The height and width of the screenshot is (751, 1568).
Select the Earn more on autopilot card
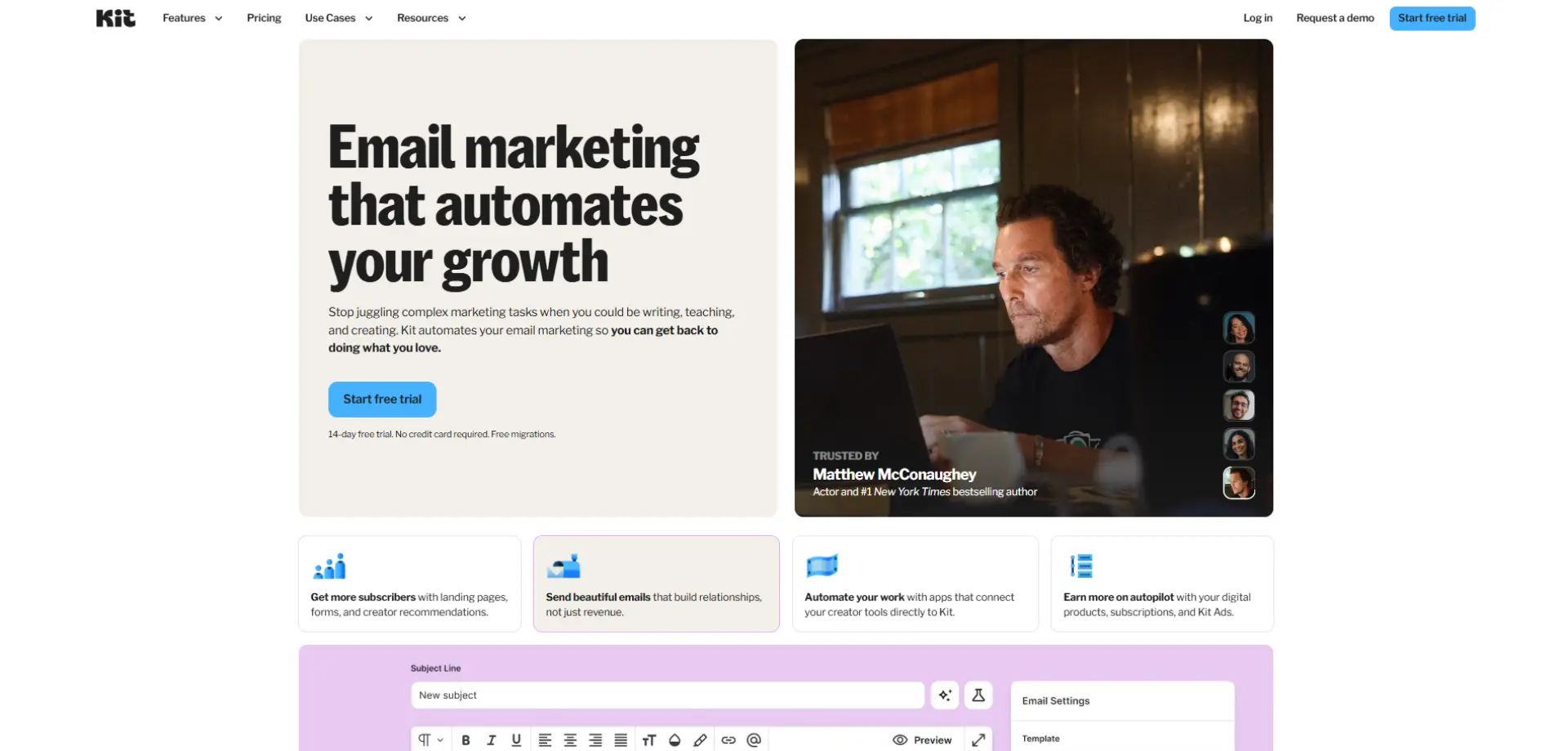pyautogui.click(x=1162, y=583)
